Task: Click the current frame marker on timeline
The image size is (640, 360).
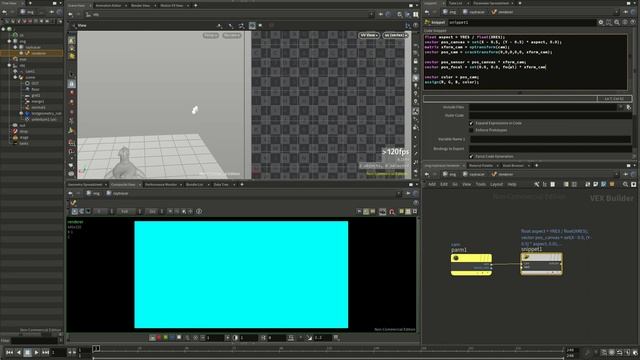Action: pos(96,349)
